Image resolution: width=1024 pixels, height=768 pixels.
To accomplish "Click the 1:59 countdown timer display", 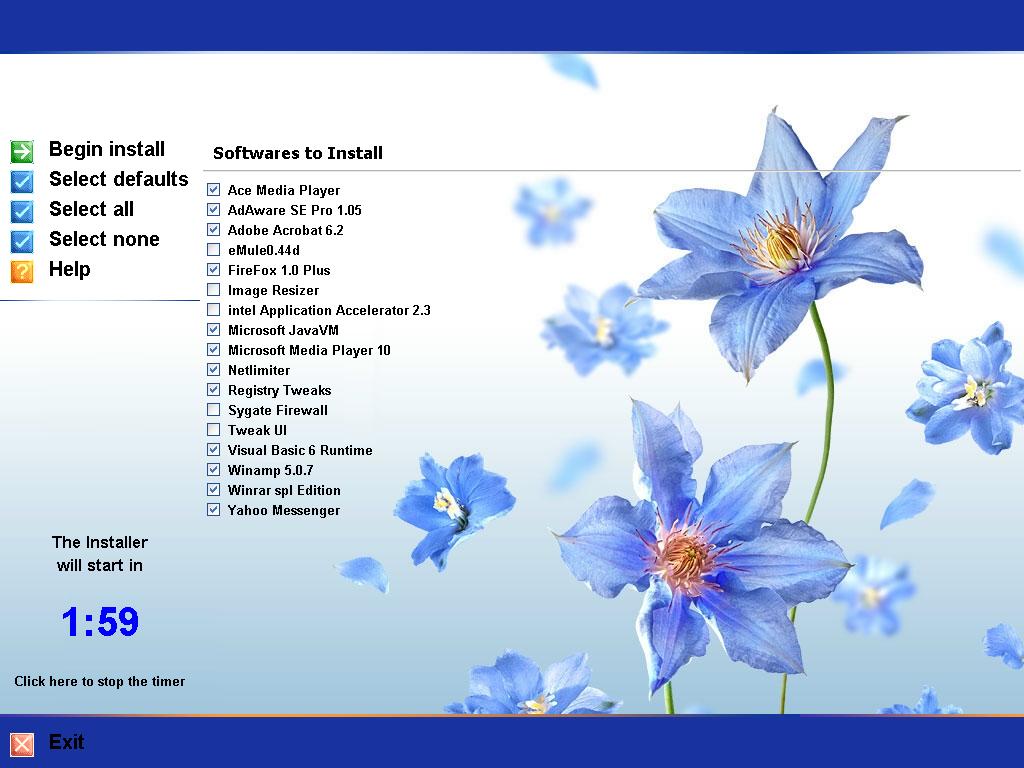I will coord(100,621).
